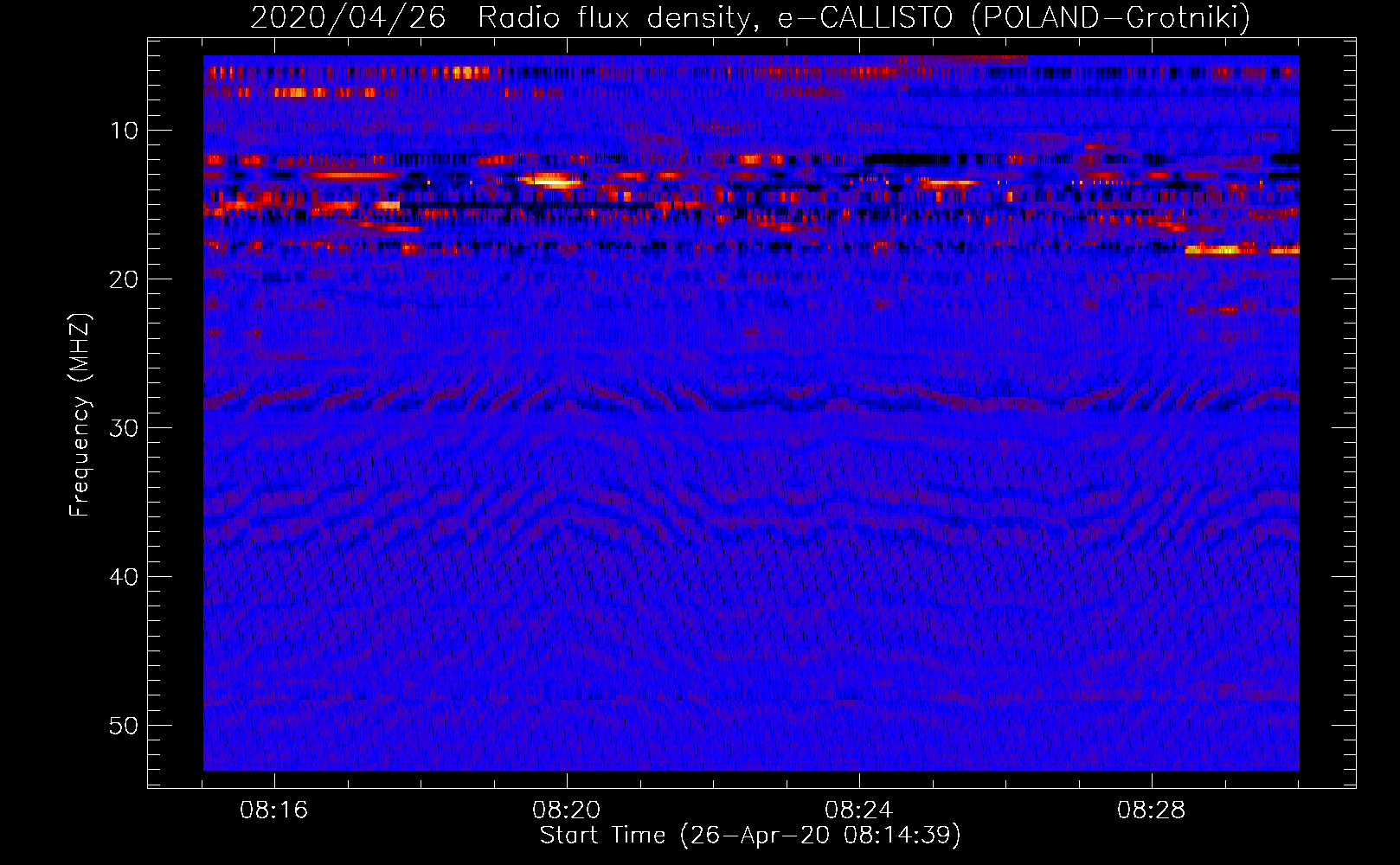The width and height of the screenshot is (1400, 865).
Task: Click the '08:16' time tick label
Action: tap(274, 811)
